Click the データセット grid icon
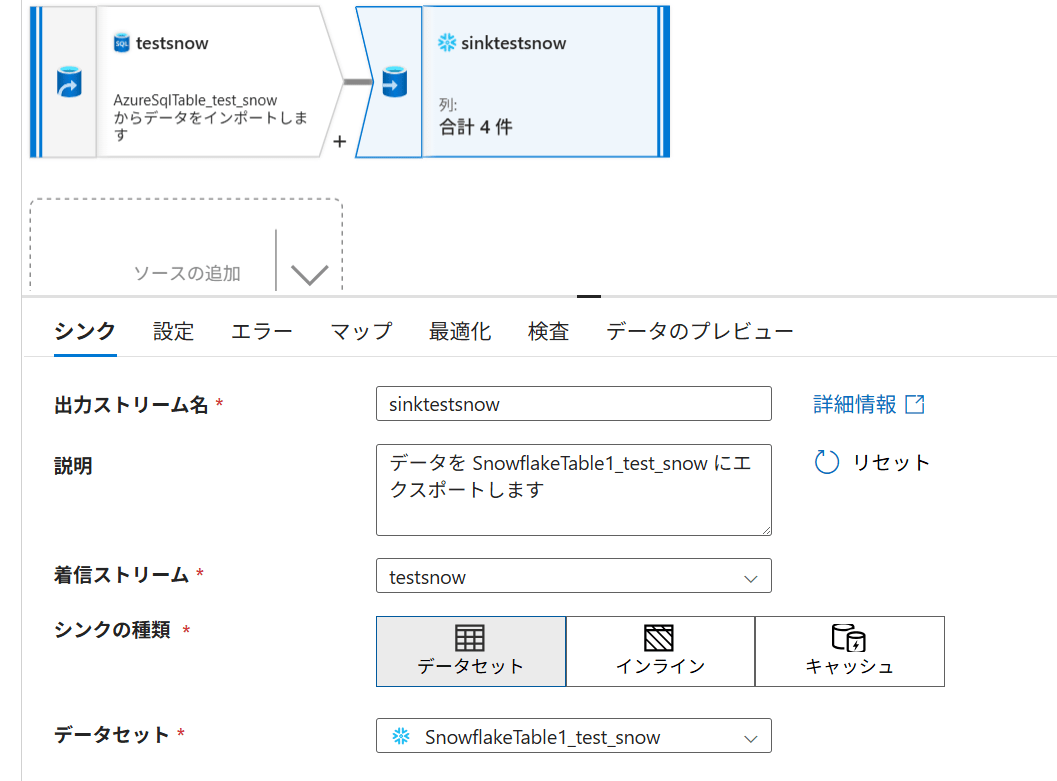 pos(470,638)
